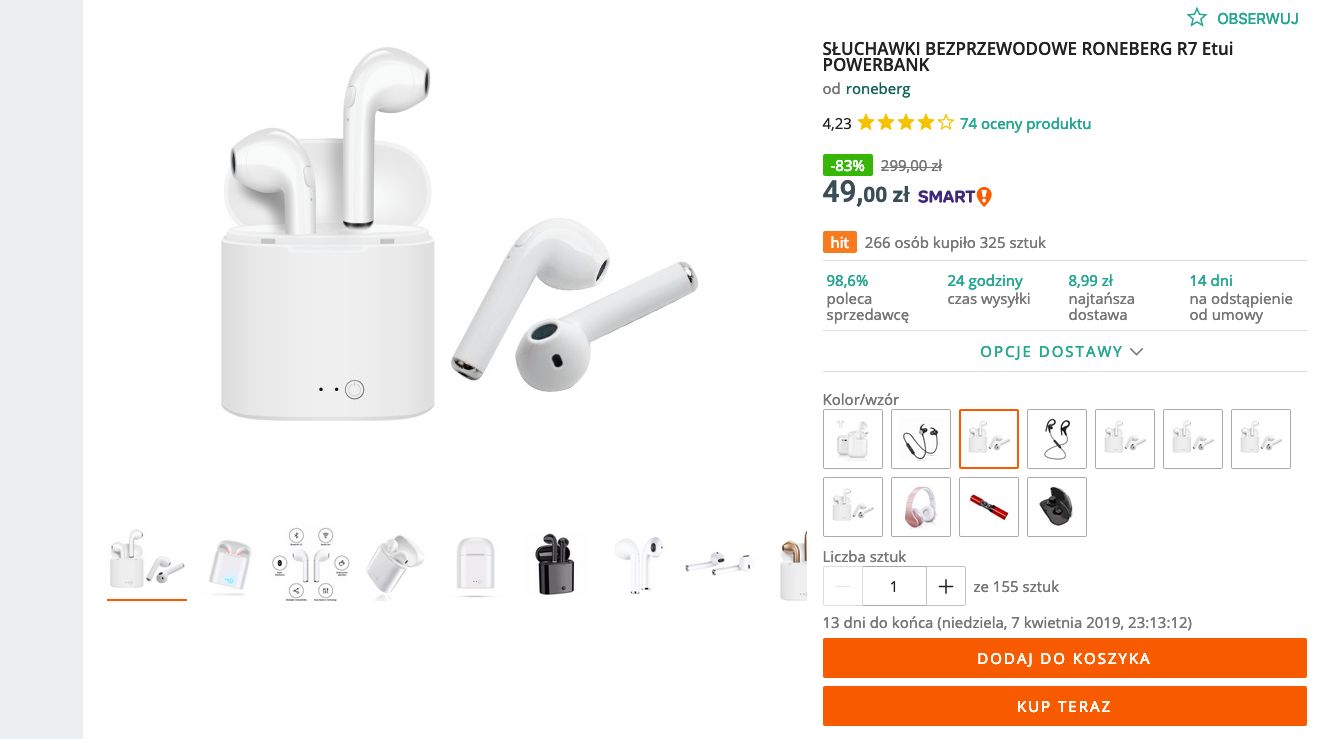The height and width of the screenshot is (739, 1328).
Task: Select the pink over-ear headphones variant
Action: tap(921, 507)
